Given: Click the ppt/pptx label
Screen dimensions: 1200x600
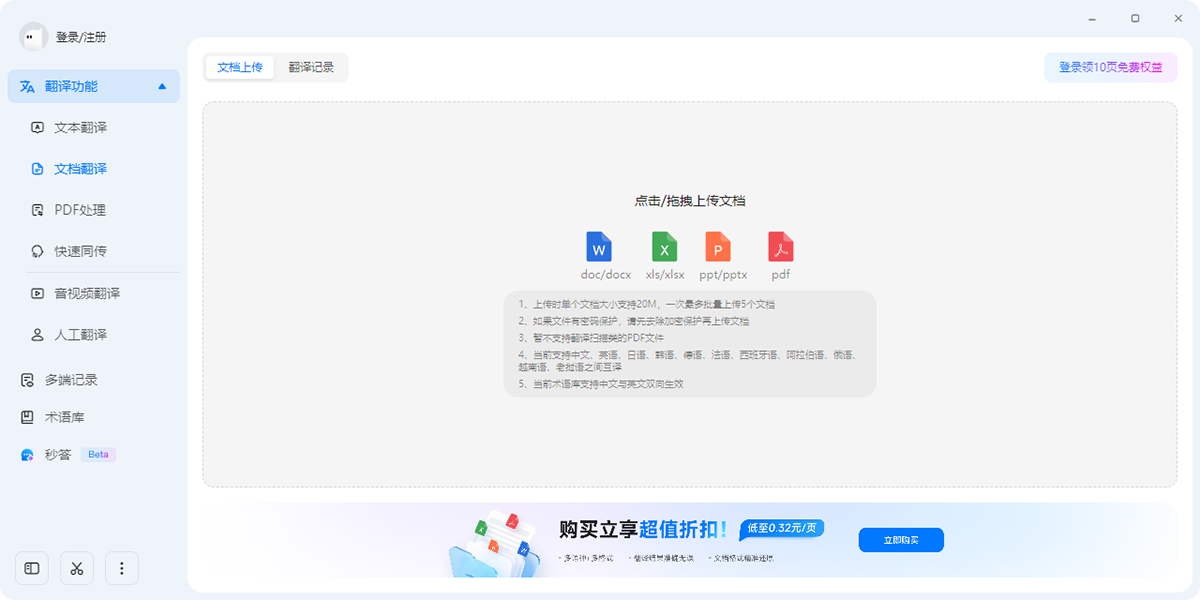Looking at the screenshot, I should 723,275.
